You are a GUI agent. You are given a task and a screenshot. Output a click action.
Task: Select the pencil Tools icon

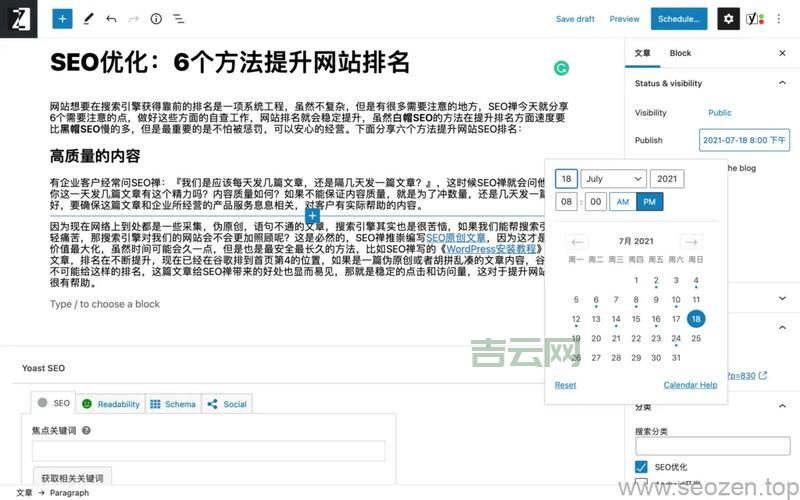click(88, 19)
